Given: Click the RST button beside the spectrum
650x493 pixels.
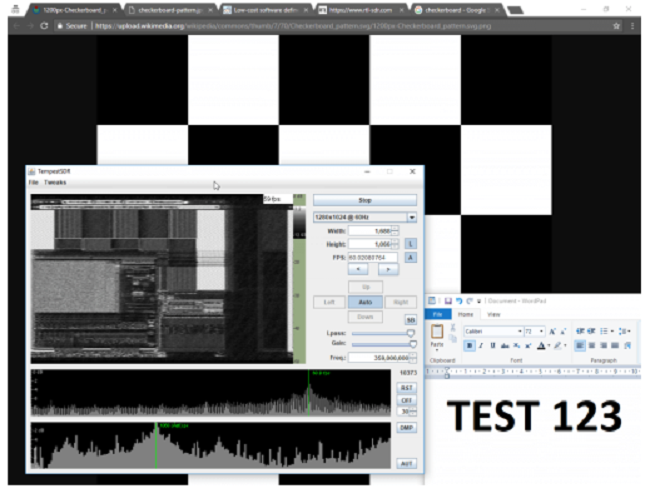Looking at the screenshot, I should 408,386.
